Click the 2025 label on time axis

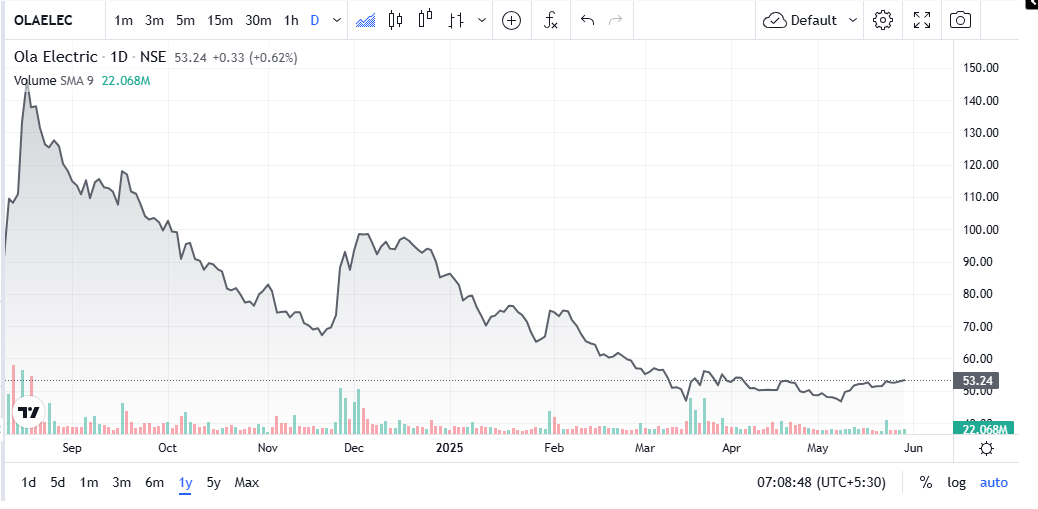450,448
